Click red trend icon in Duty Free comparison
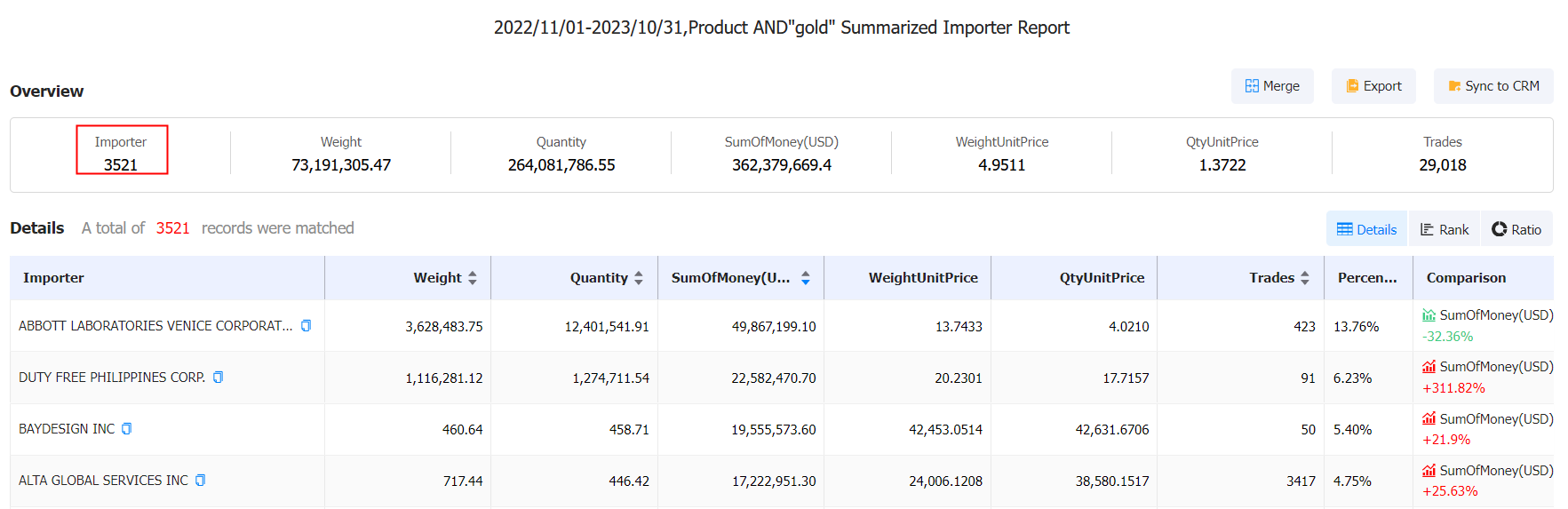Viewport: 1568px width, 509px height. click(x=1429, y=367)
